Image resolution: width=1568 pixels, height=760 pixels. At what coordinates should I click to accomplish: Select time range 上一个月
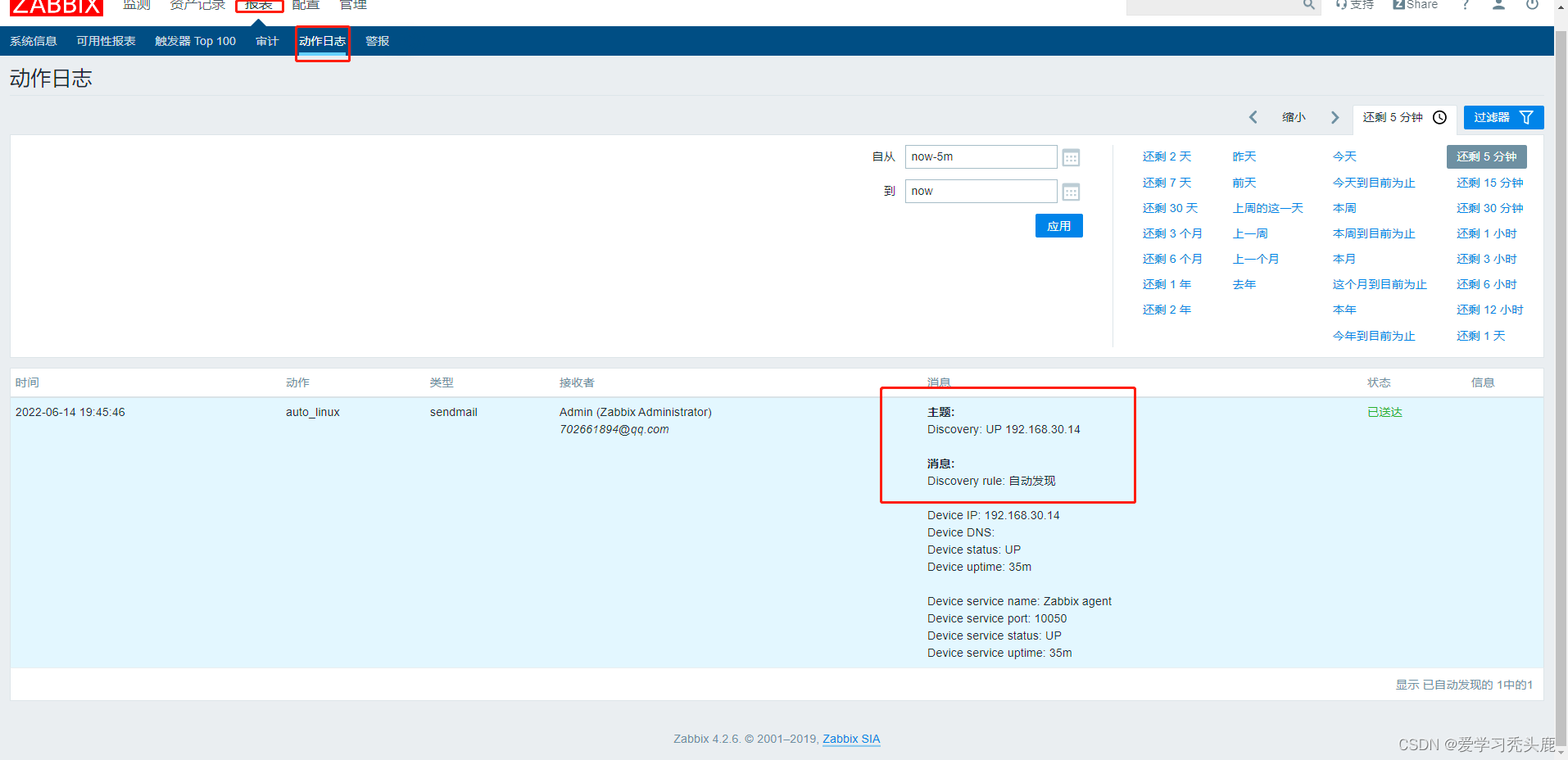(x=1256, y=259)
